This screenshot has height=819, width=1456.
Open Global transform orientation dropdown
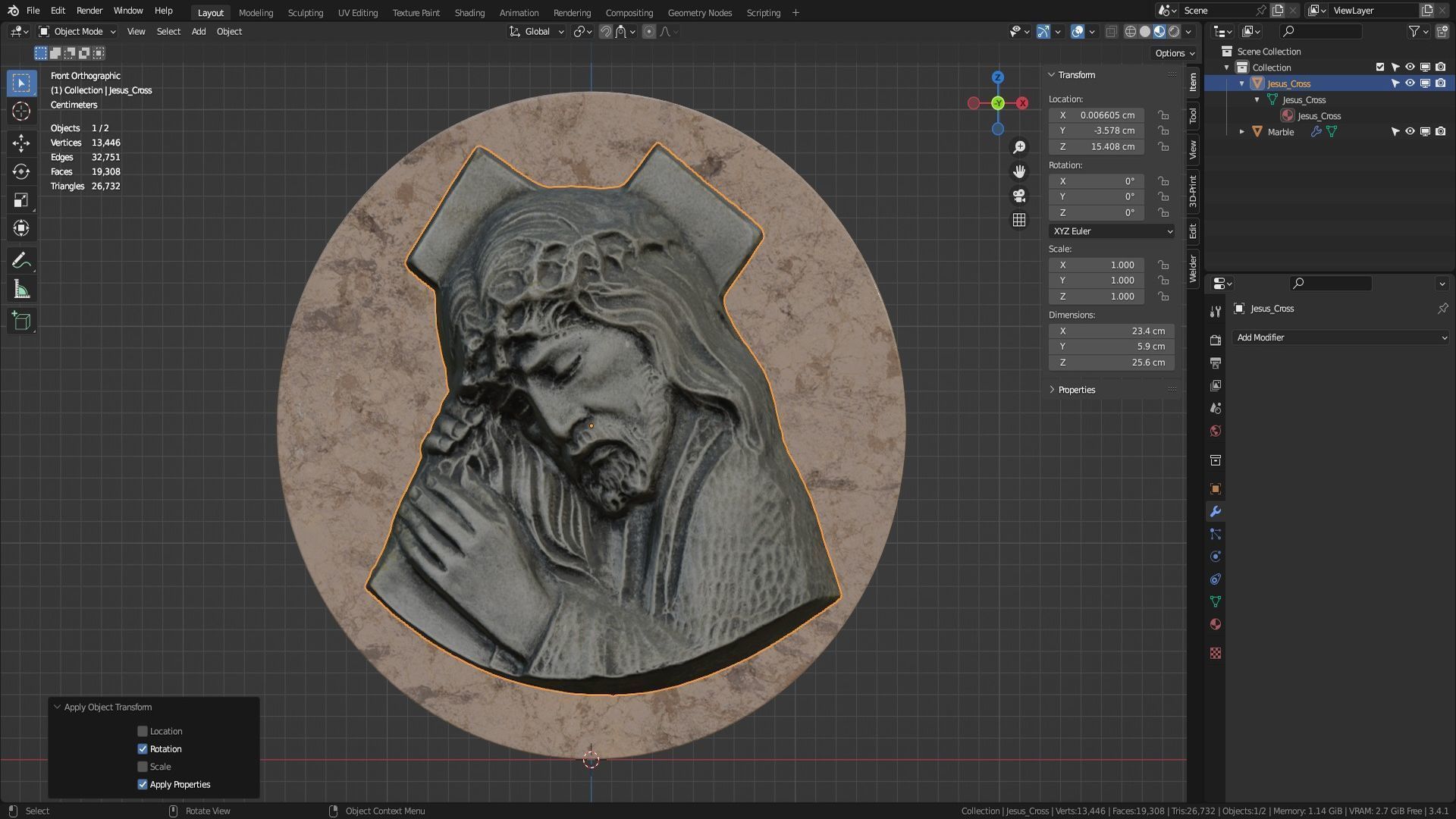point(537,31)
